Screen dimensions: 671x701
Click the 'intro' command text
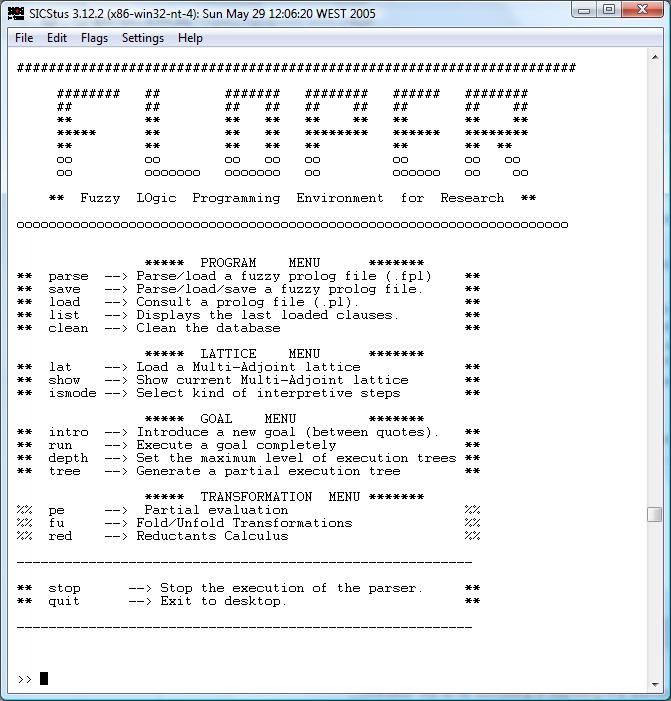68,432
